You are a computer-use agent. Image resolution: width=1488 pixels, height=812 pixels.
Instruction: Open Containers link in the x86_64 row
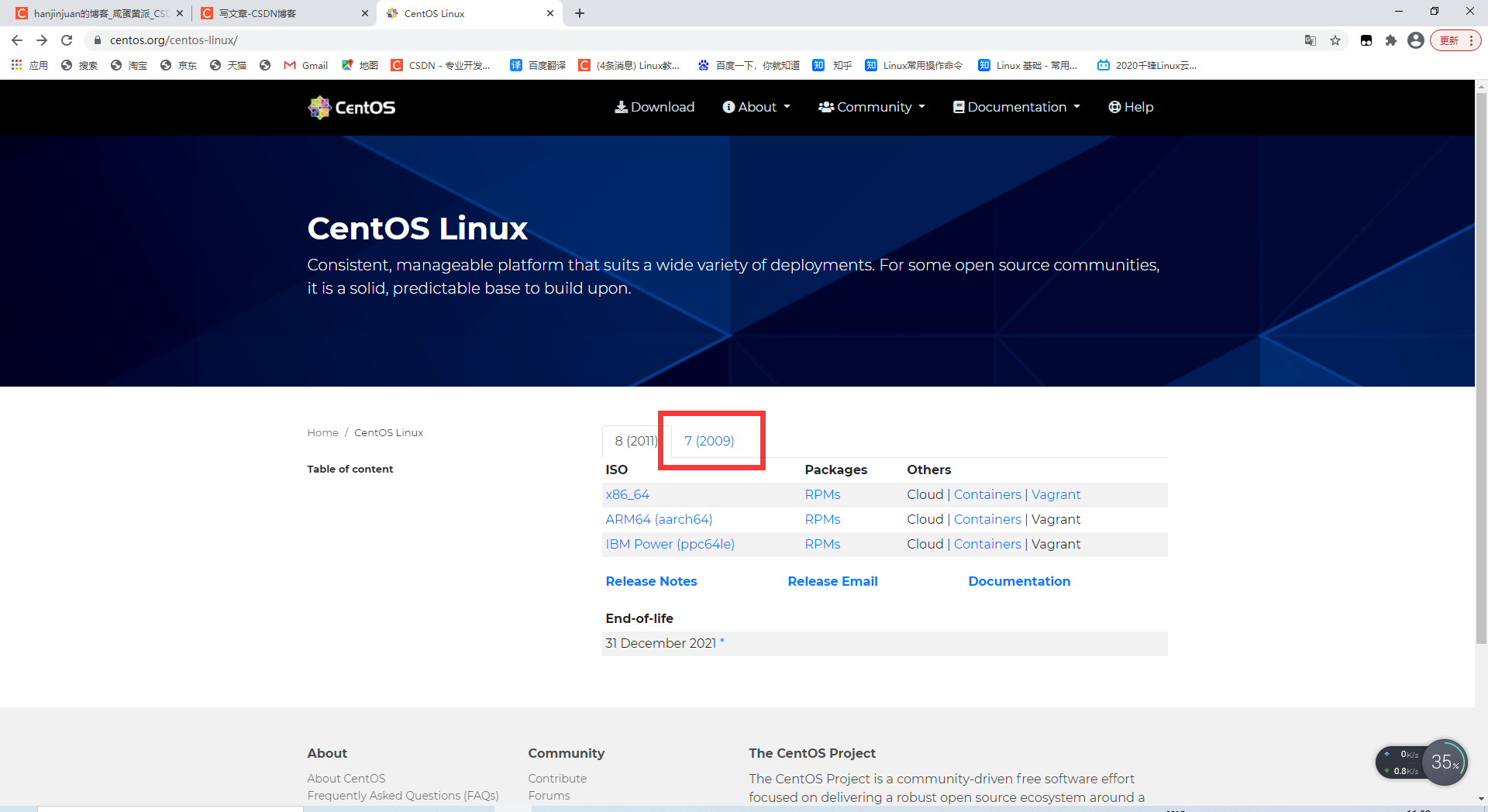pyautogui.click(x=987, y=494)
